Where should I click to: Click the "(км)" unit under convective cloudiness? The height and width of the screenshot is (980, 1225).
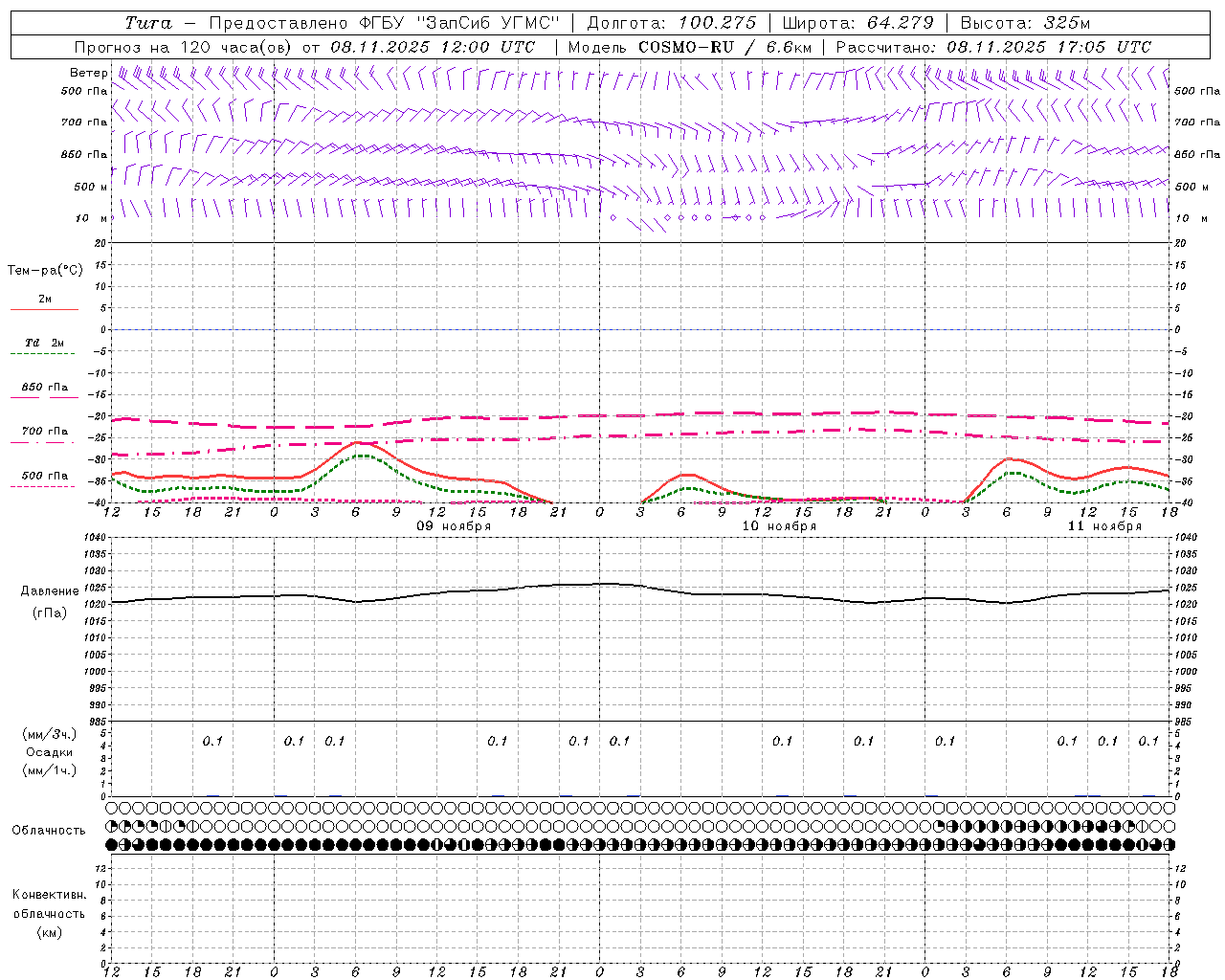[49, 932]
